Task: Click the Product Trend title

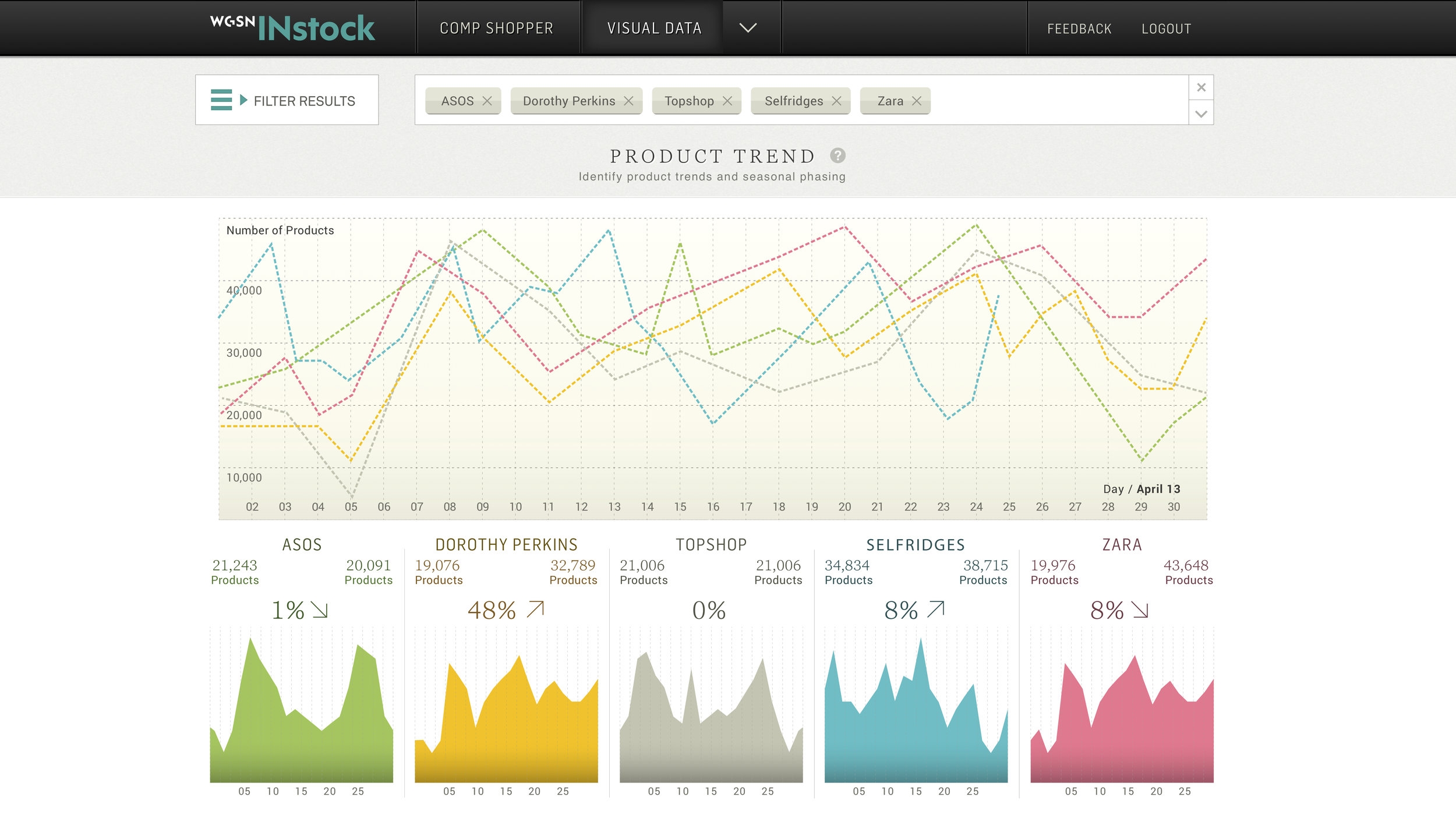Action: coord(712,156)
